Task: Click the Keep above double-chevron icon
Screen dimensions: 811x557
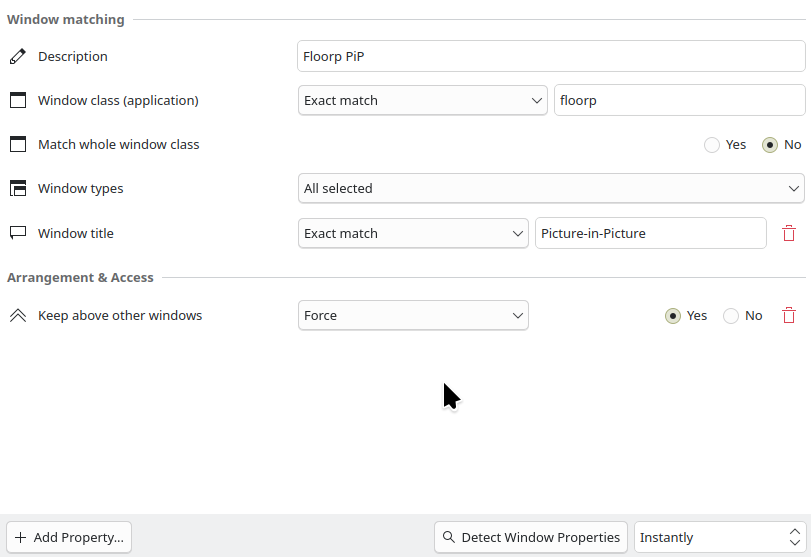Action: point(18,315)
